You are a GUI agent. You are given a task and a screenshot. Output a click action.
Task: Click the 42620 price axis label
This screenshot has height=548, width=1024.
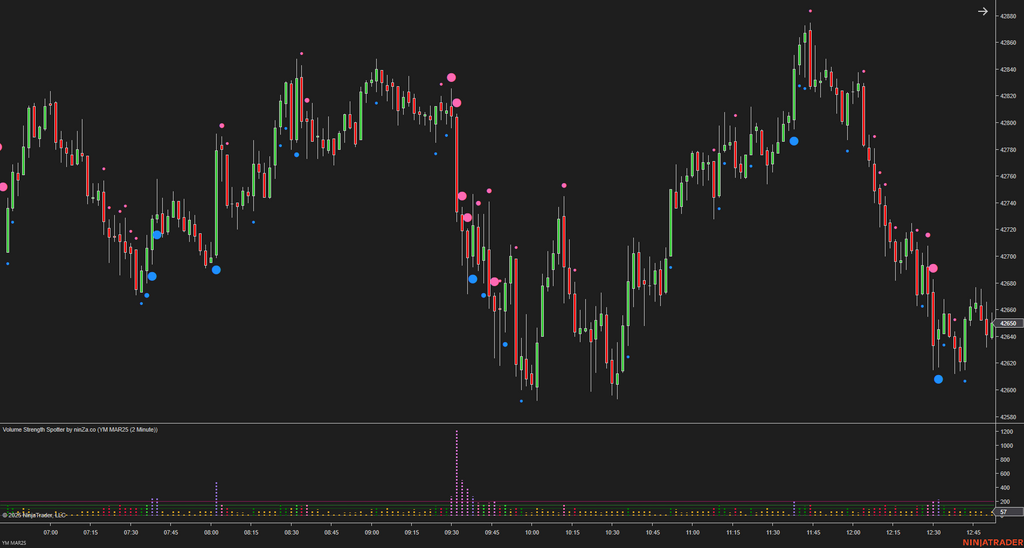[1008, 363]
